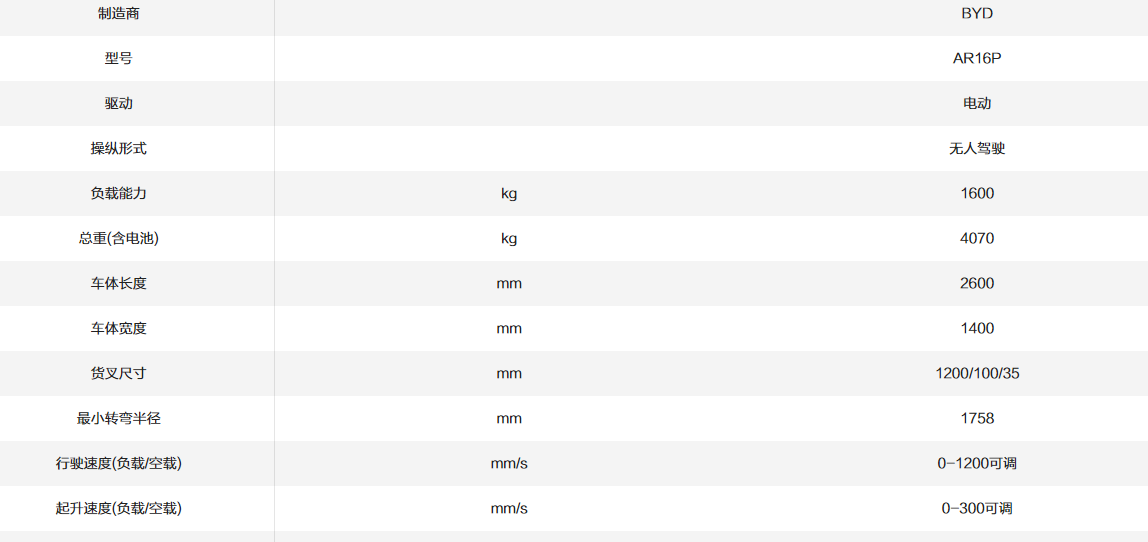Select the 0-300可调 lifting speed value
1148x542 pixels.
pos(977,508)
